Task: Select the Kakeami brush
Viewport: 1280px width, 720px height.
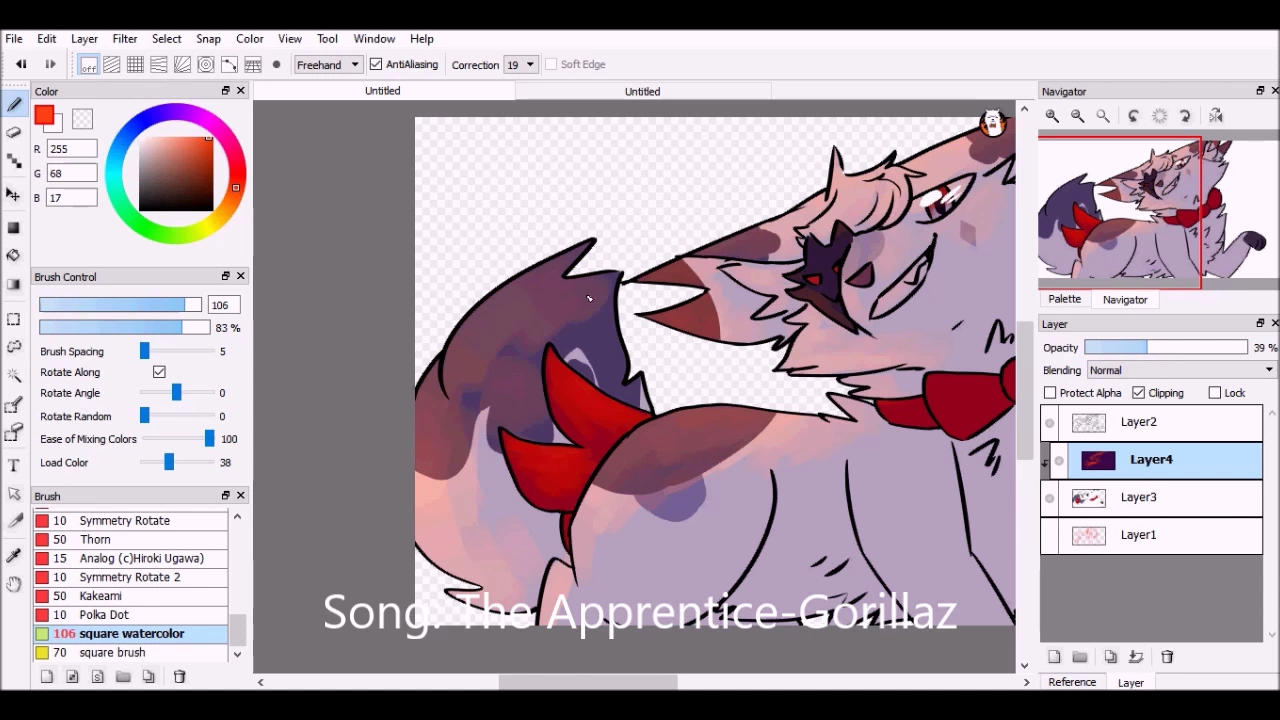Action: pyautogui.click(x=131, y=596)
